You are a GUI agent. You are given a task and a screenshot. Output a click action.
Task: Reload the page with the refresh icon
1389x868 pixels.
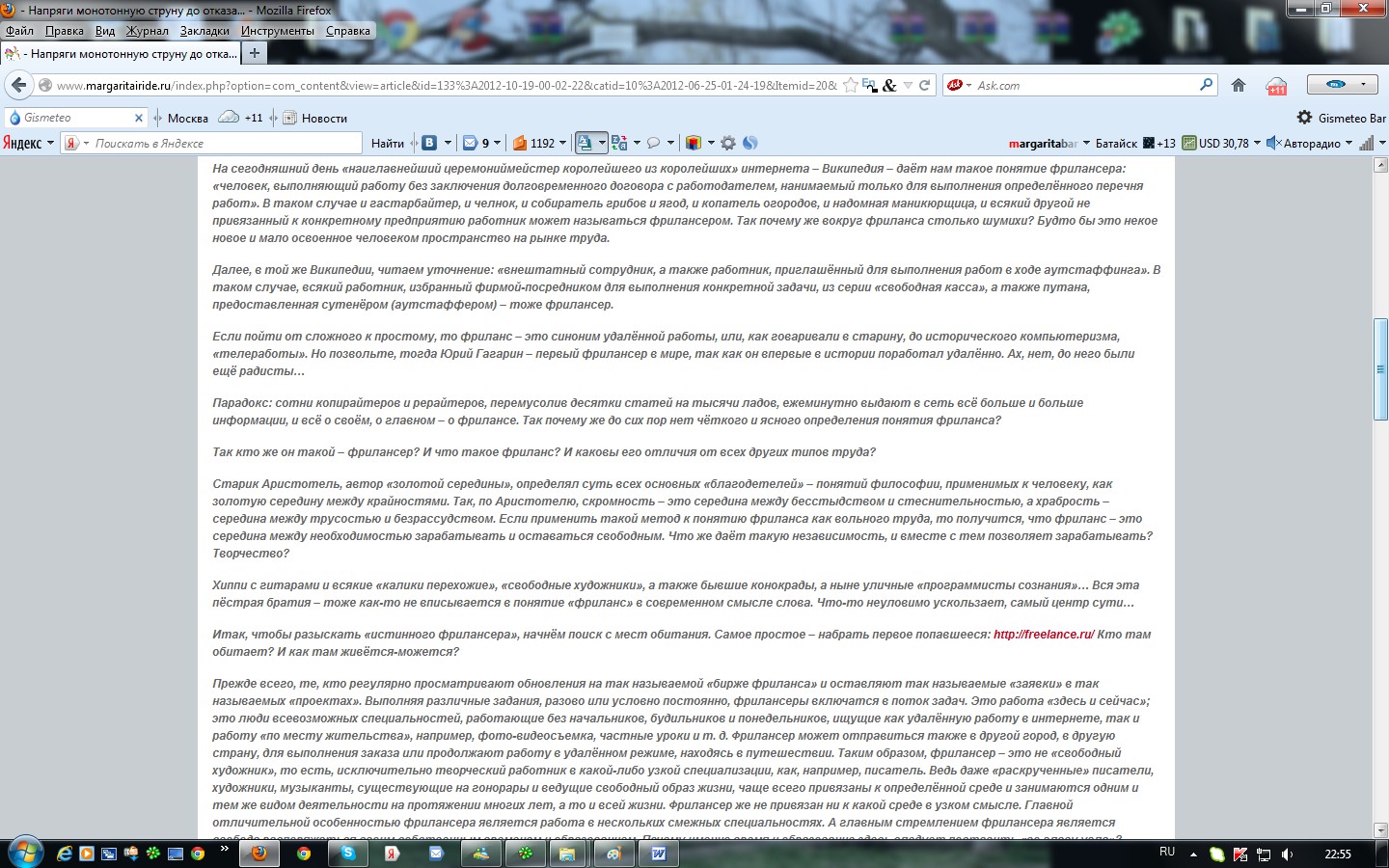pos(924,85)
